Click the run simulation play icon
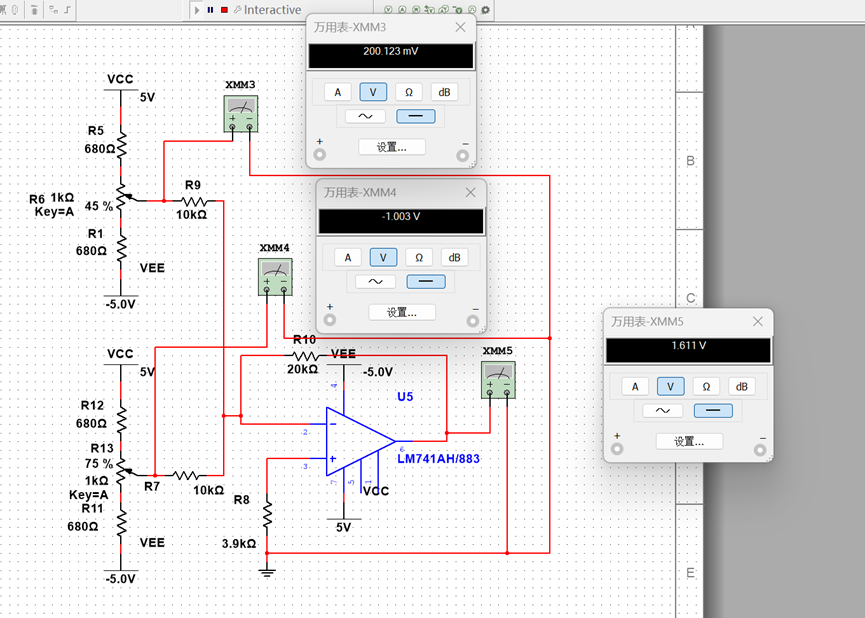865x618 pixels. pos(197,10)
